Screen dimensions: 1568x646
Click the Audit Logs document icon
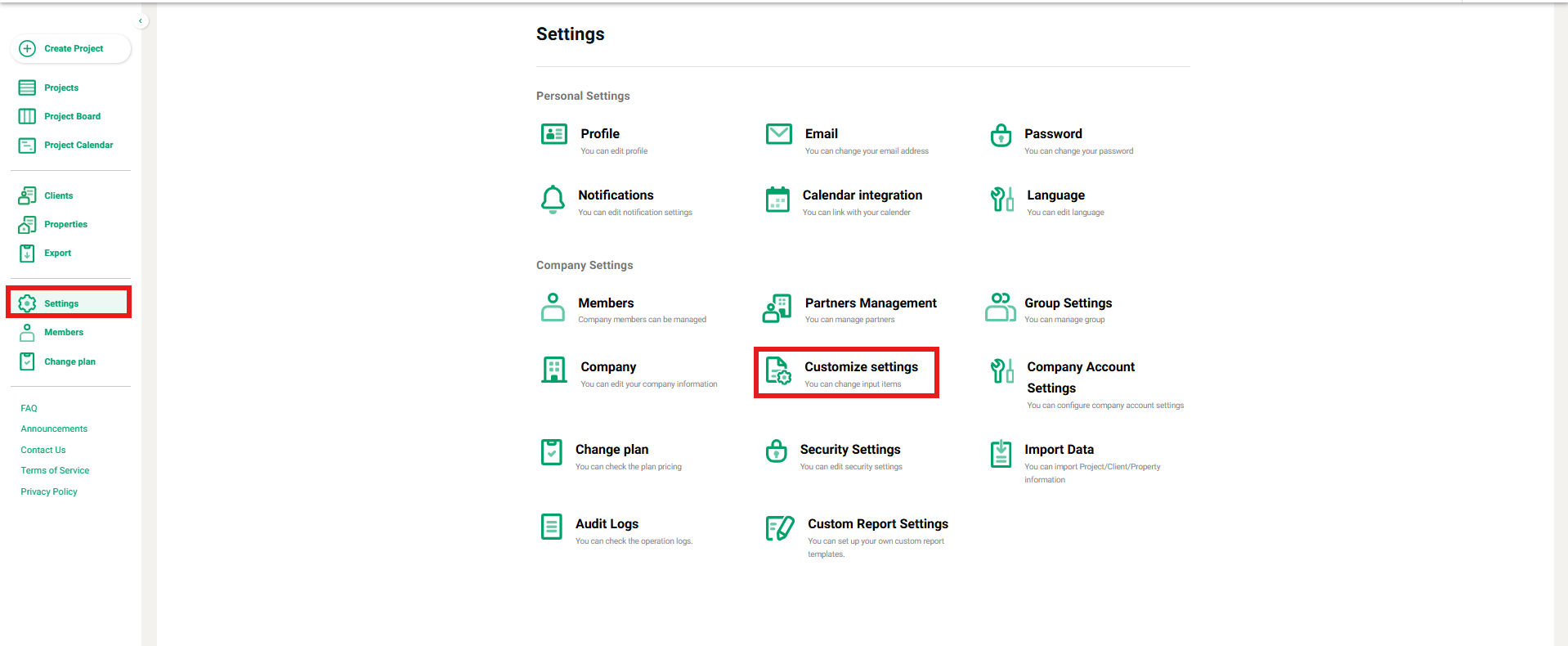(x=552, y=527)
